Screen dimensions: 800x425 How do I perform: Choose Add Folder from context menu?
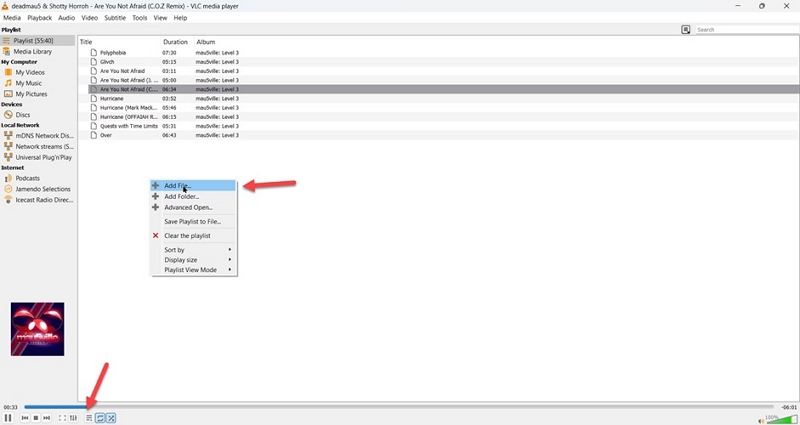193,196
